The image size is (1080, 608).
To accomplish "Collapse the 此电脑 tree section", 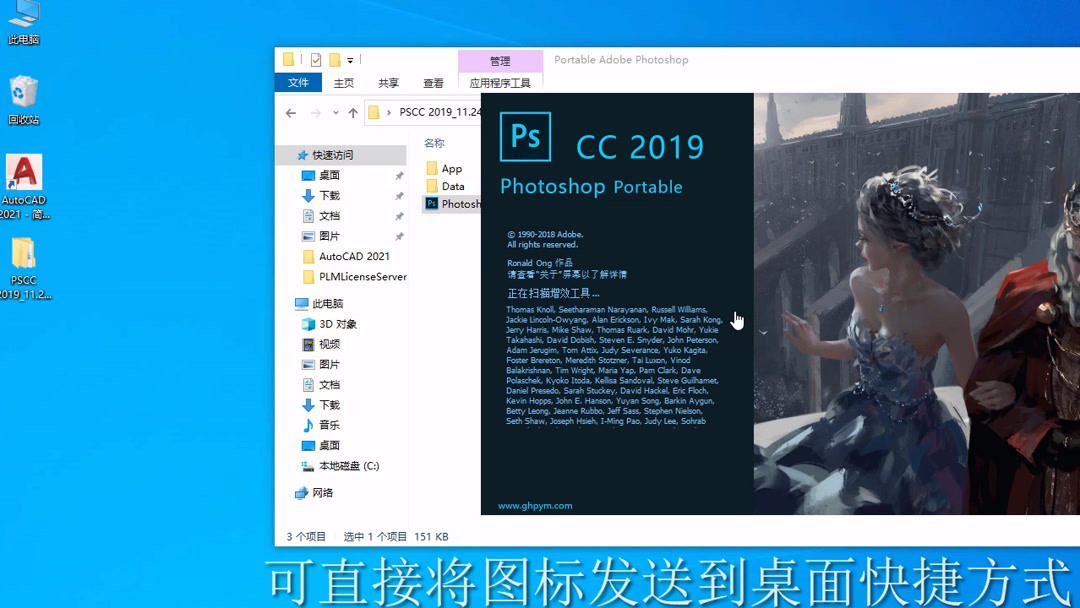I will pyautogui.click(x=287, y=303).
